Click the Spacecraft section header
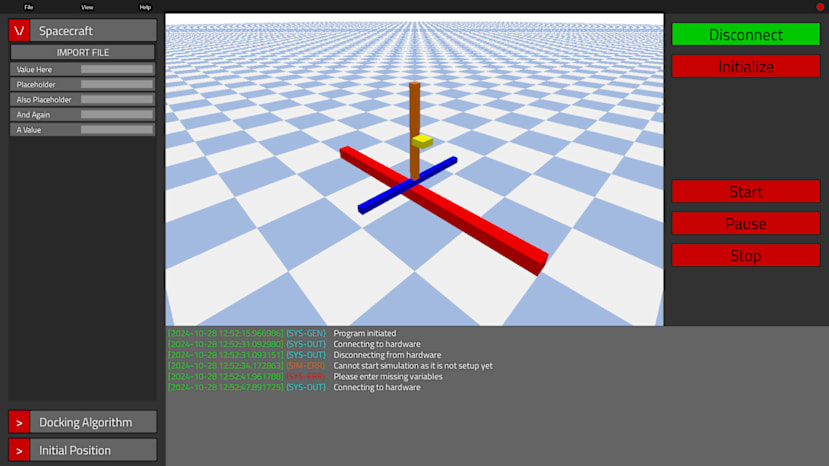The width and height of the screenshot is (829, 466). (x=93, y=31)
